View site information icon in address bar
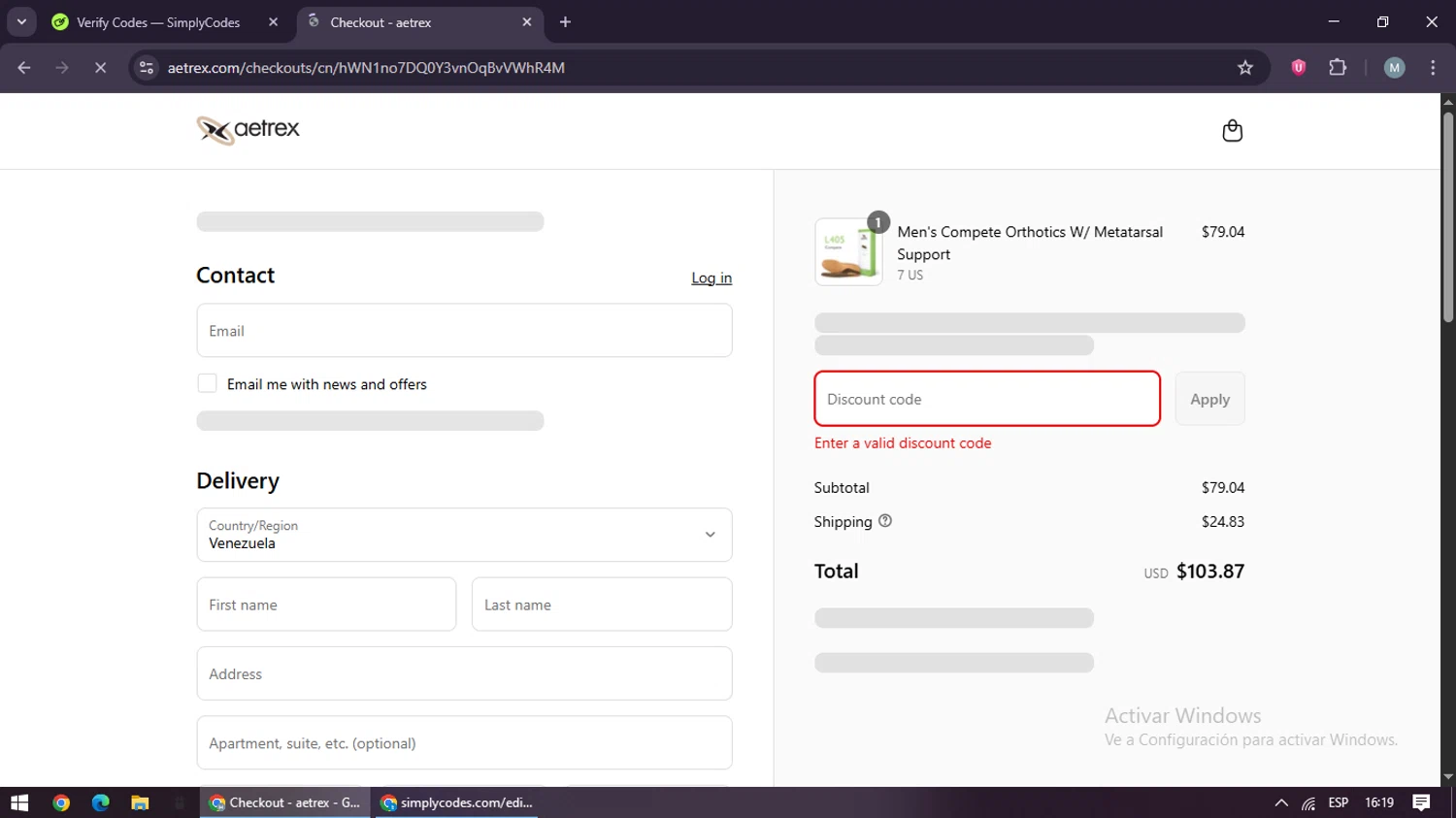This screenshot has height=818, width=1456. pyautogui.click(x=147, y=68)
